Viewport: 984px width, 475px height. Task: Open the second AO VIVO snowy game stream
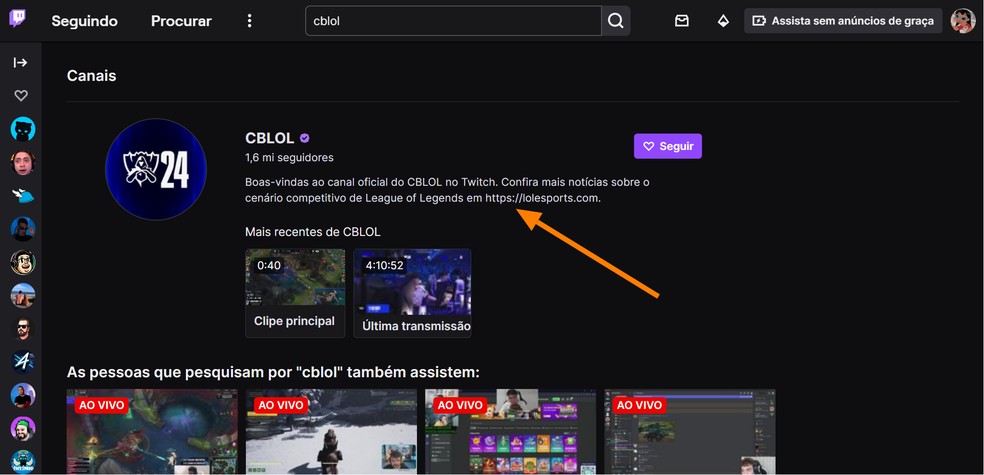point(331,432)
